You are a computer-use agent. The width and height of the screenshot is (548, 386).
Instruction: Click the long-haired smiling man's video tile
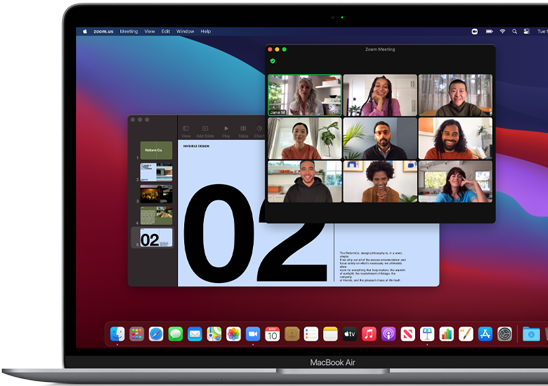click(x=455, y=138)
